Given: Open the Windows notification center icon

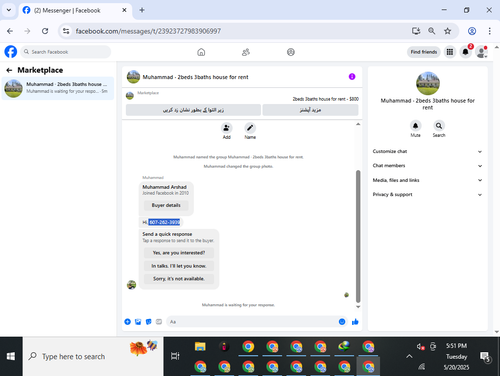Looking at the screenshot, I should point(485,357).
